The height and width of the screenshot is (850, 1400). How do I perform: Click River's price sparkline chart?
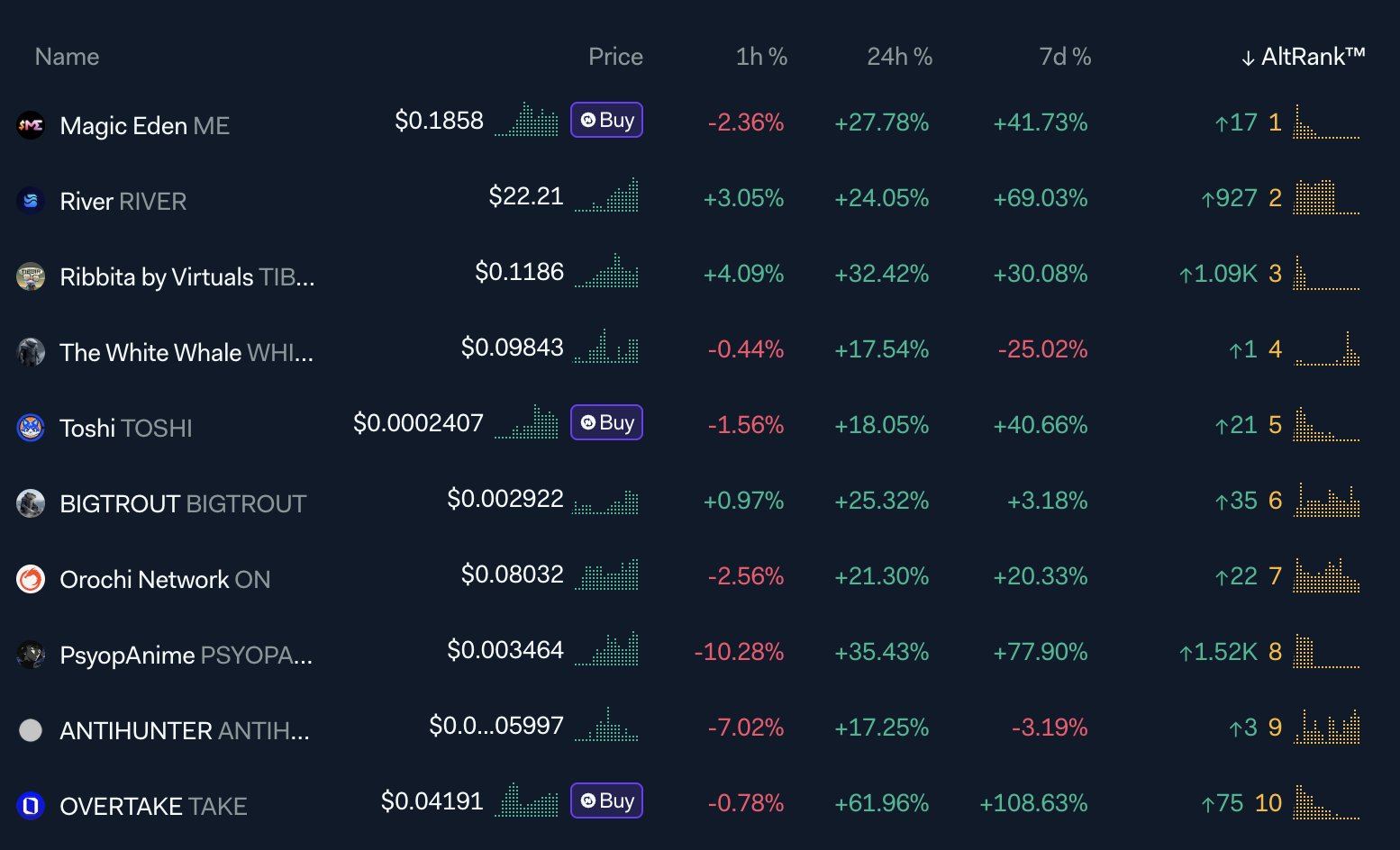606,196
